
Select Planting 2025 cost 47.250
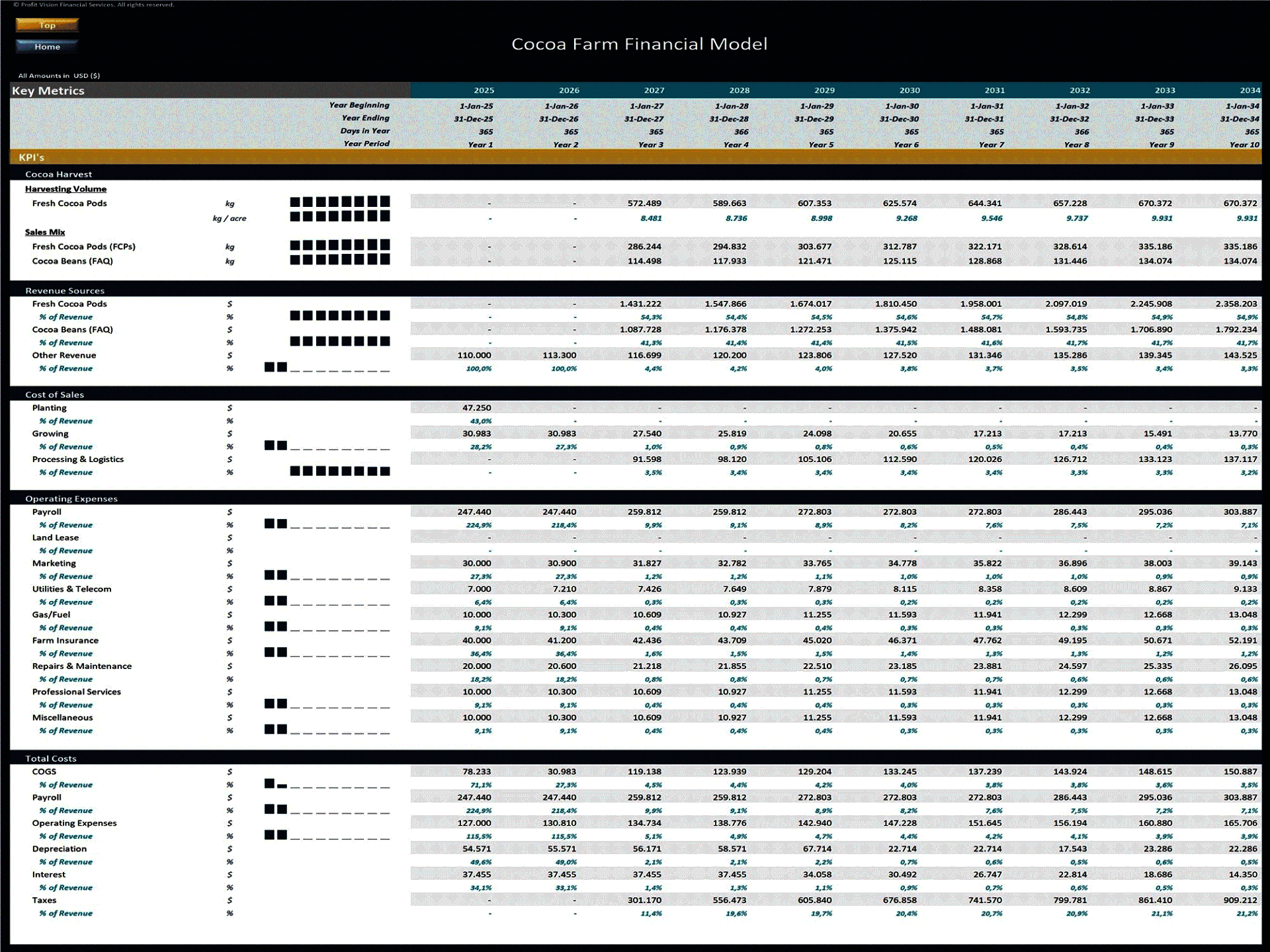click(x=476, y=408)
